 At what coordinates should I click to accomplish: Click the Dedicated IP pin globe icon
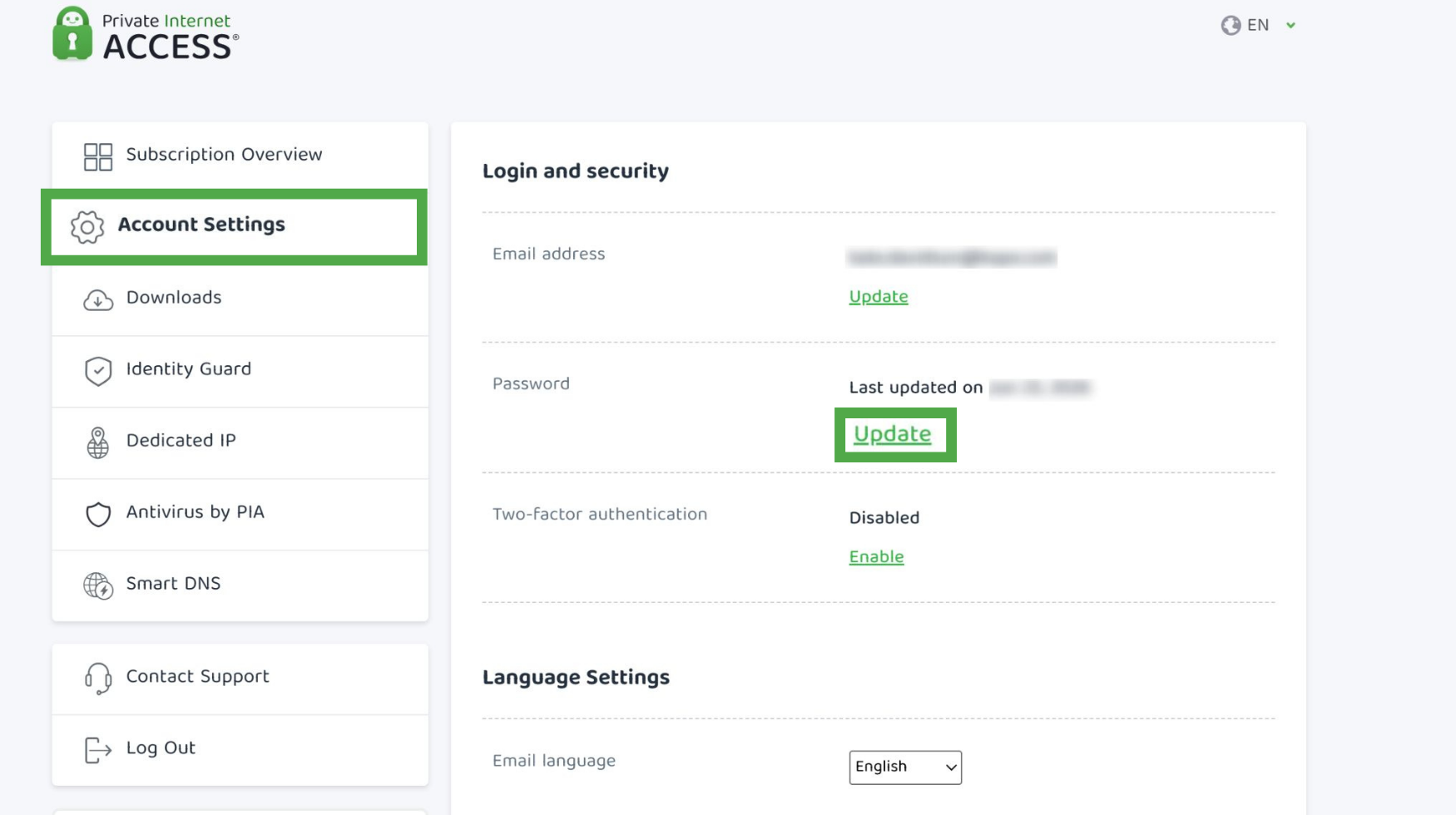pyautogui.click(x=98, y=442)
